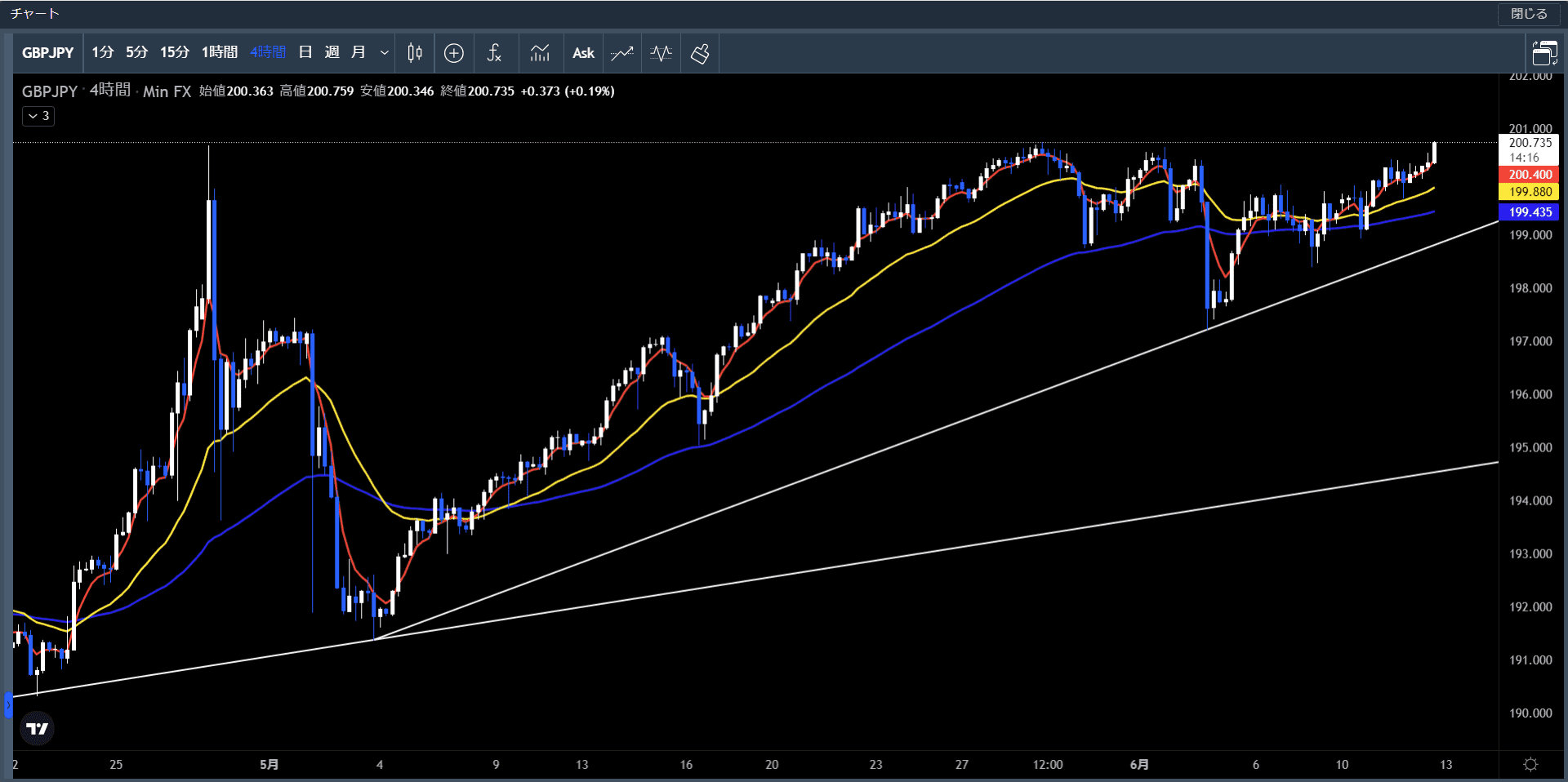Click the waveform pulse tool icon

[x=661, y=53]
